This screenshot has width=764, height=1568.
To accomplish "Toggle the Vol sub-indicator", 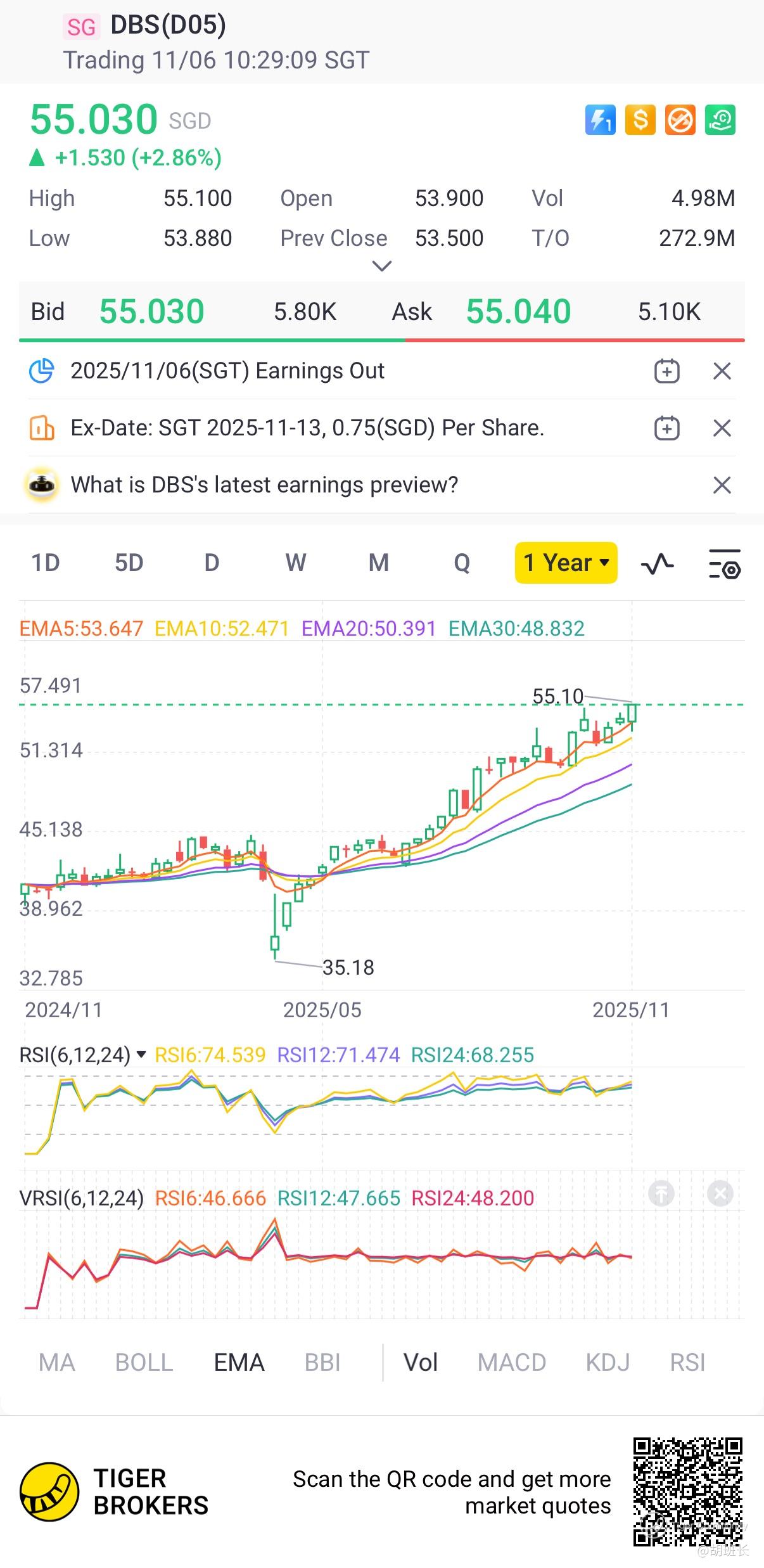I will 421,1363.
